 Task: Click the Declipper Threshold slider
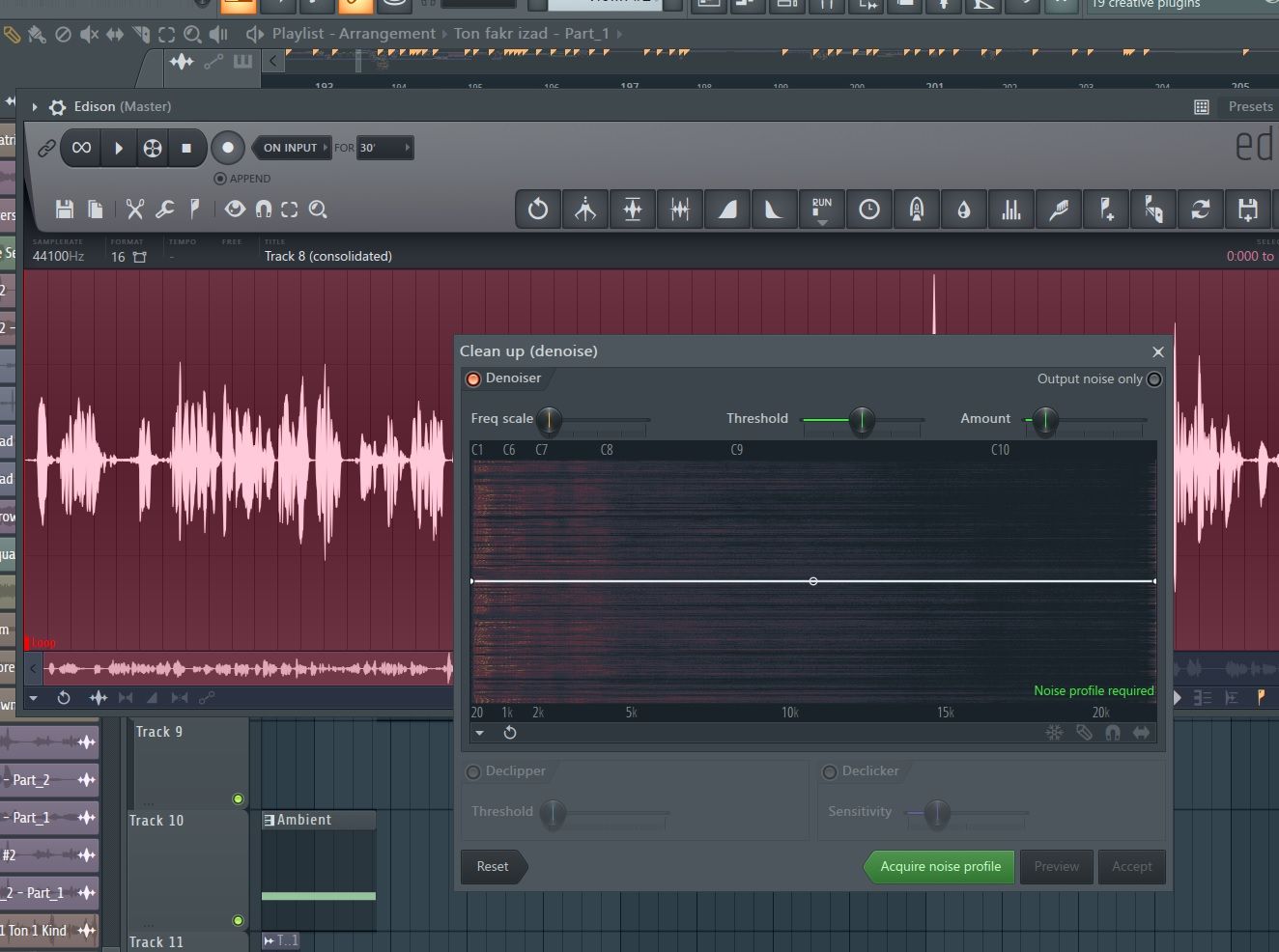(x=553, y=813)
